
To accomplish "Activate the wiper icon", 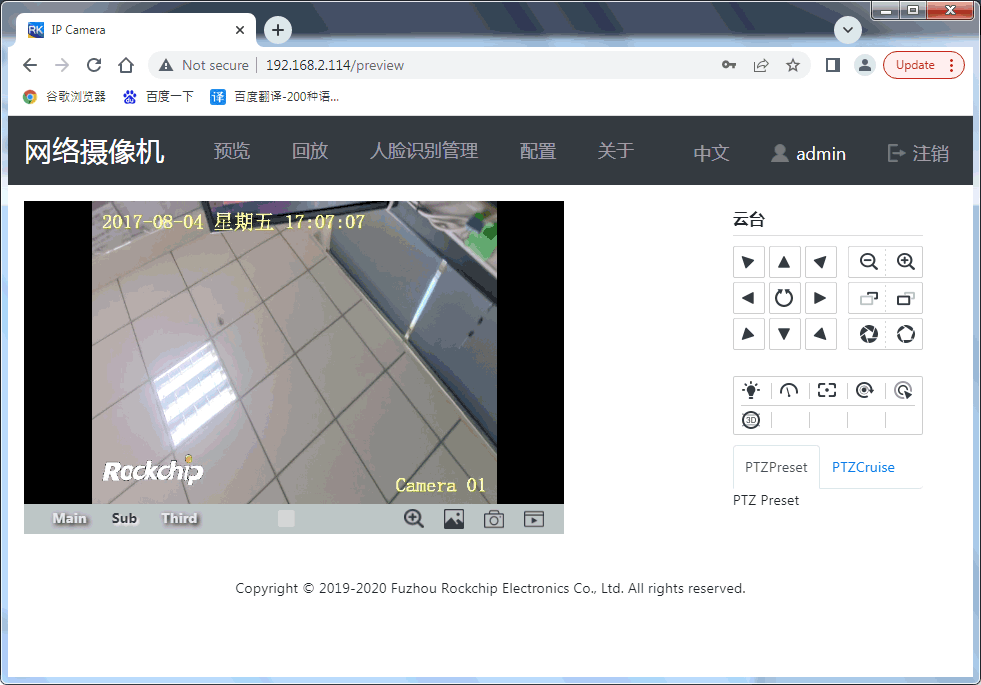I will (x=789, y=390).
